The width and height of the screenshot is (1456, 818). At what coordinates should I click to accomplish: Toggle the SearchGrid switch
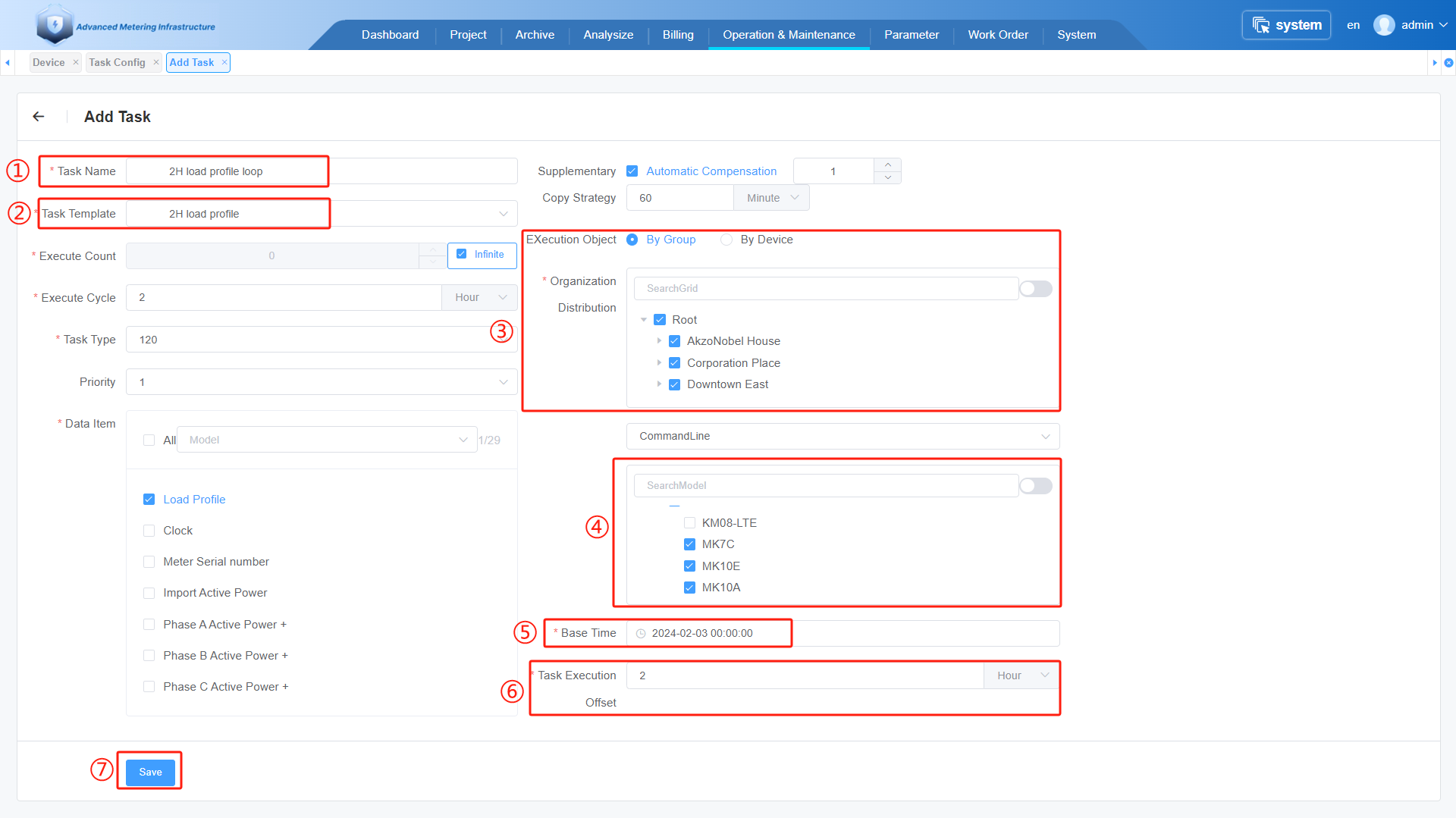pyautogui.click(x=1035, y=289)
